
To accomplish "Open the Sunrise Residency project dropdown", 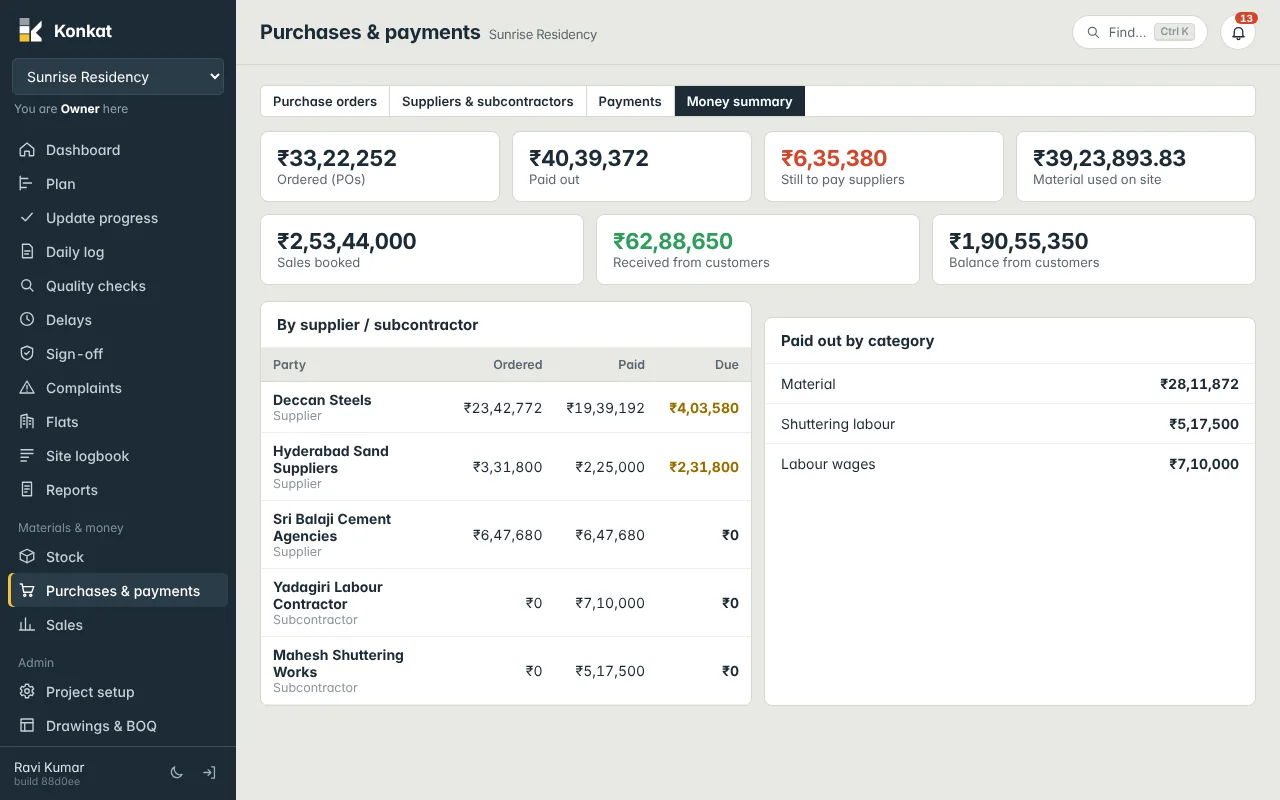I will (x=118, y=77).
